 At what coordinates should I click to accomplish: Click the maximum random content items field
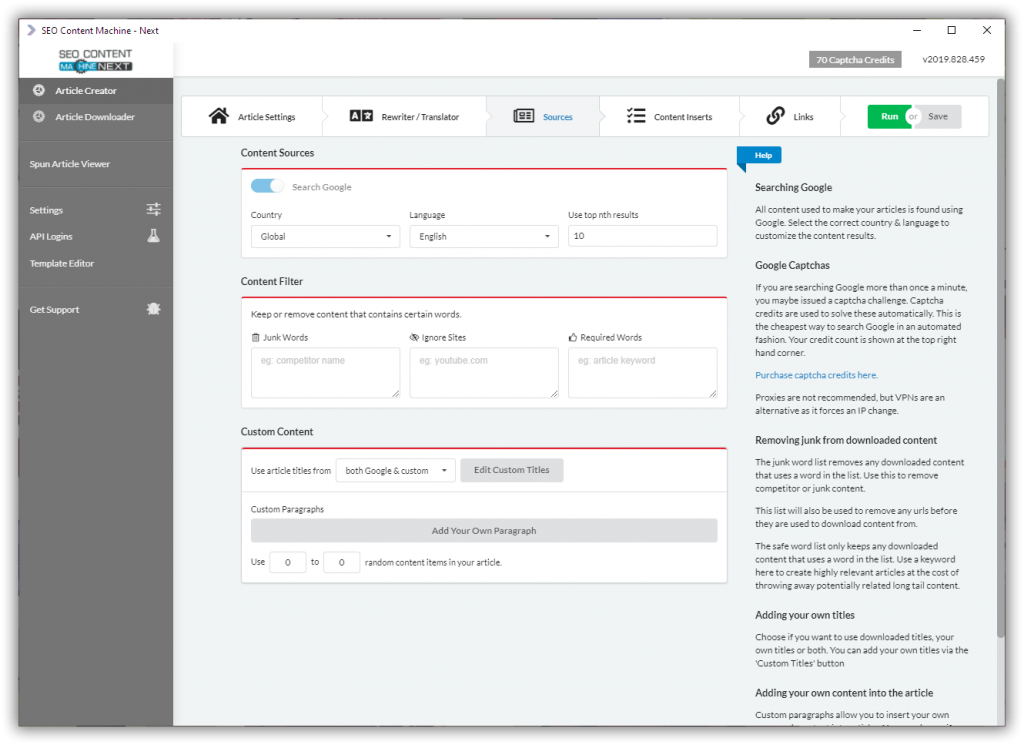[342, 562]
